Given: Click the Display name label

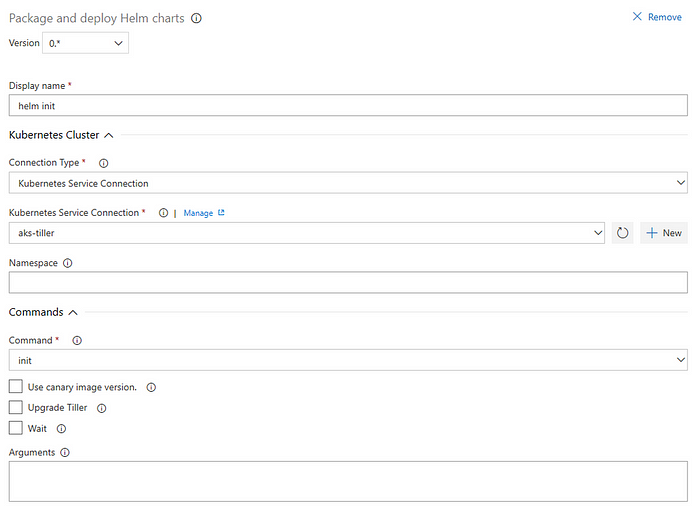Looking at the screenshot, I should (x=37, y=86).
